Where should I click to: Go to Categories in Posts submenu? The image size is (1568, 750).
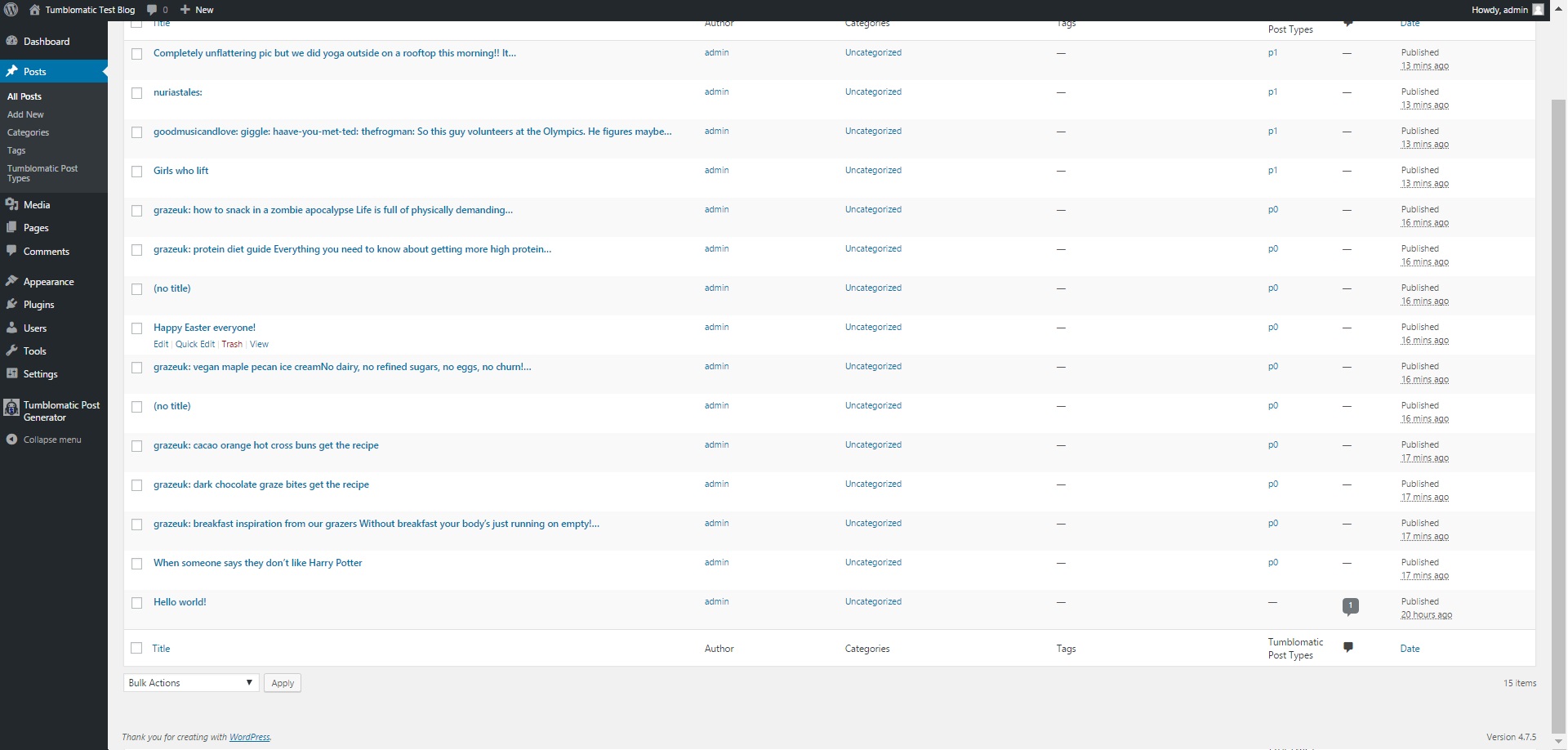tap(29, 132)
